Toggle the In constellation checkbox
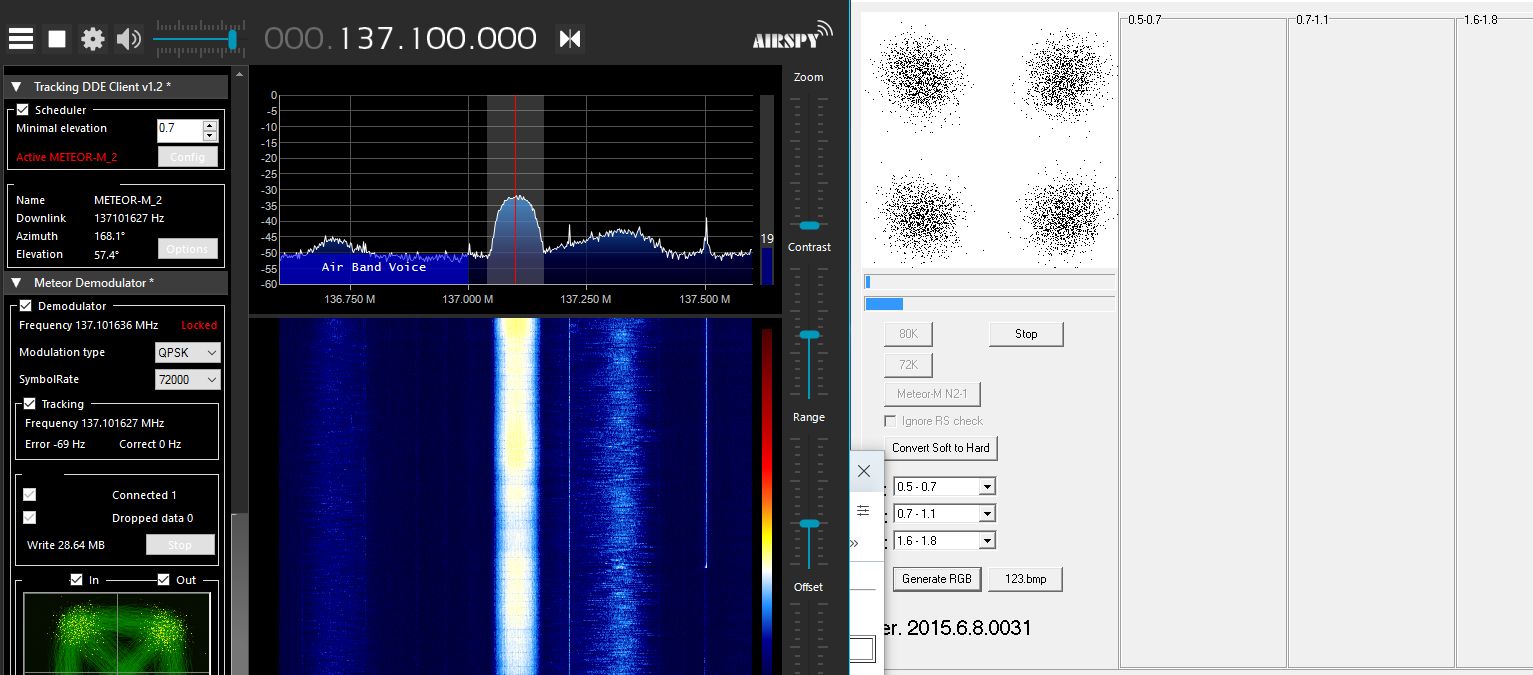Screen dimensions: 1533x675 click(x=77, y=579)
